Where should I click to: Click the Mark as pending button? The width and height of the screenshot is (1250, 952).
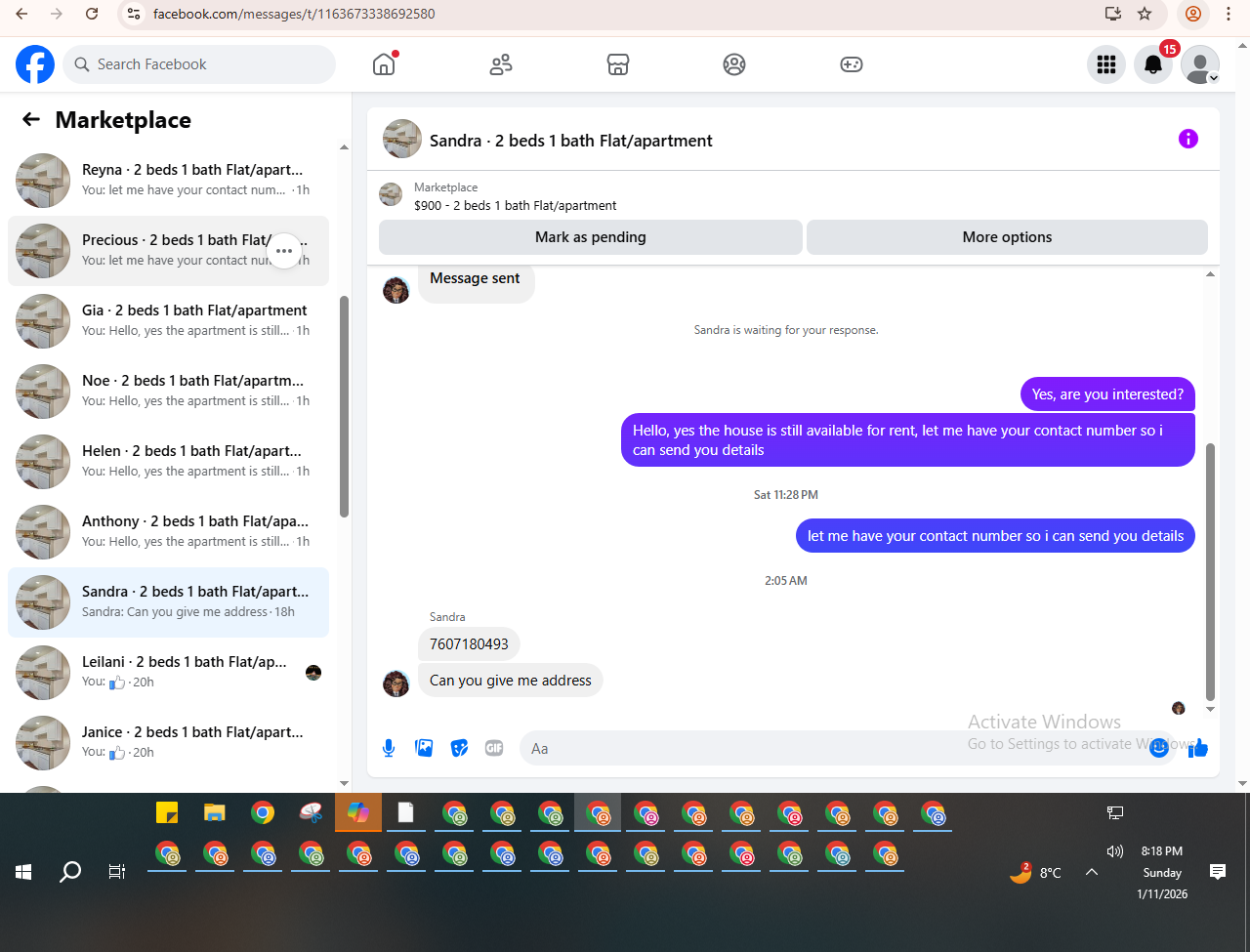coord(591,237)
